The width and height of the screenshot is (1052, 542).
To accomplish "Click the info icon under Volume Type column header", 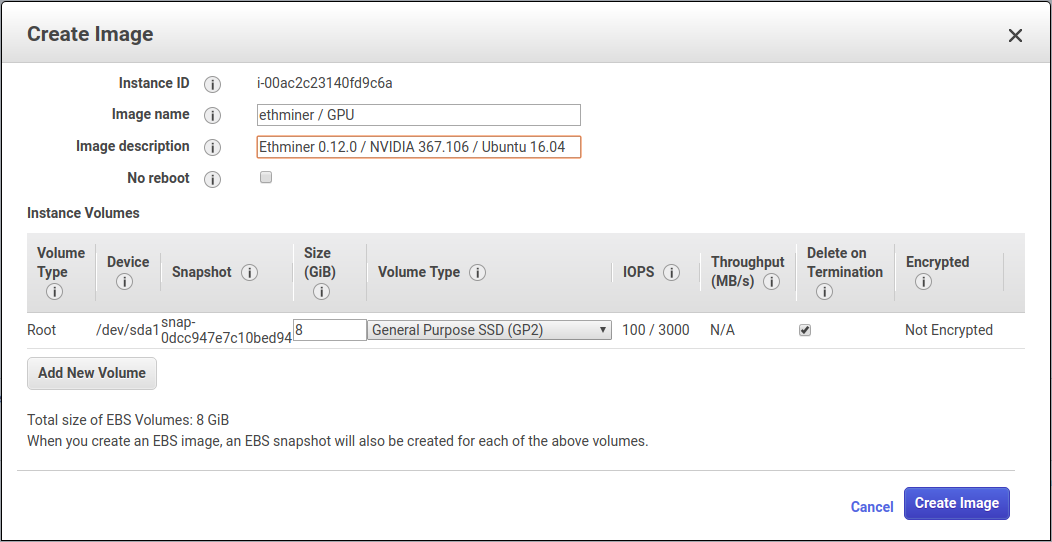I will [x=54, y=292].
